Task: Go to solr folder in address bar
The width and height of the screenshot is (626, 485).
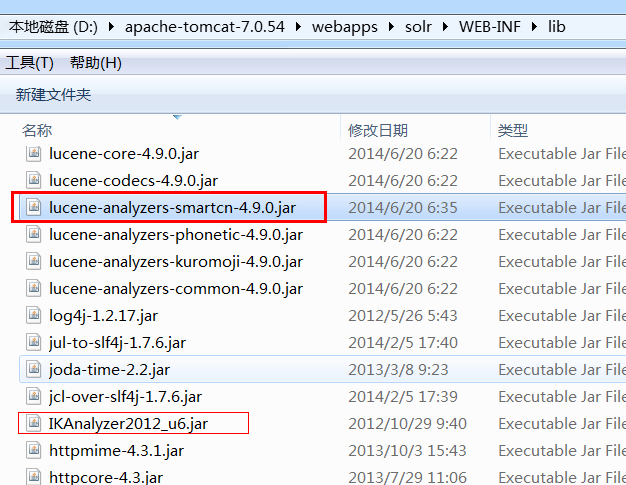Action: click(x=418, y=27)
